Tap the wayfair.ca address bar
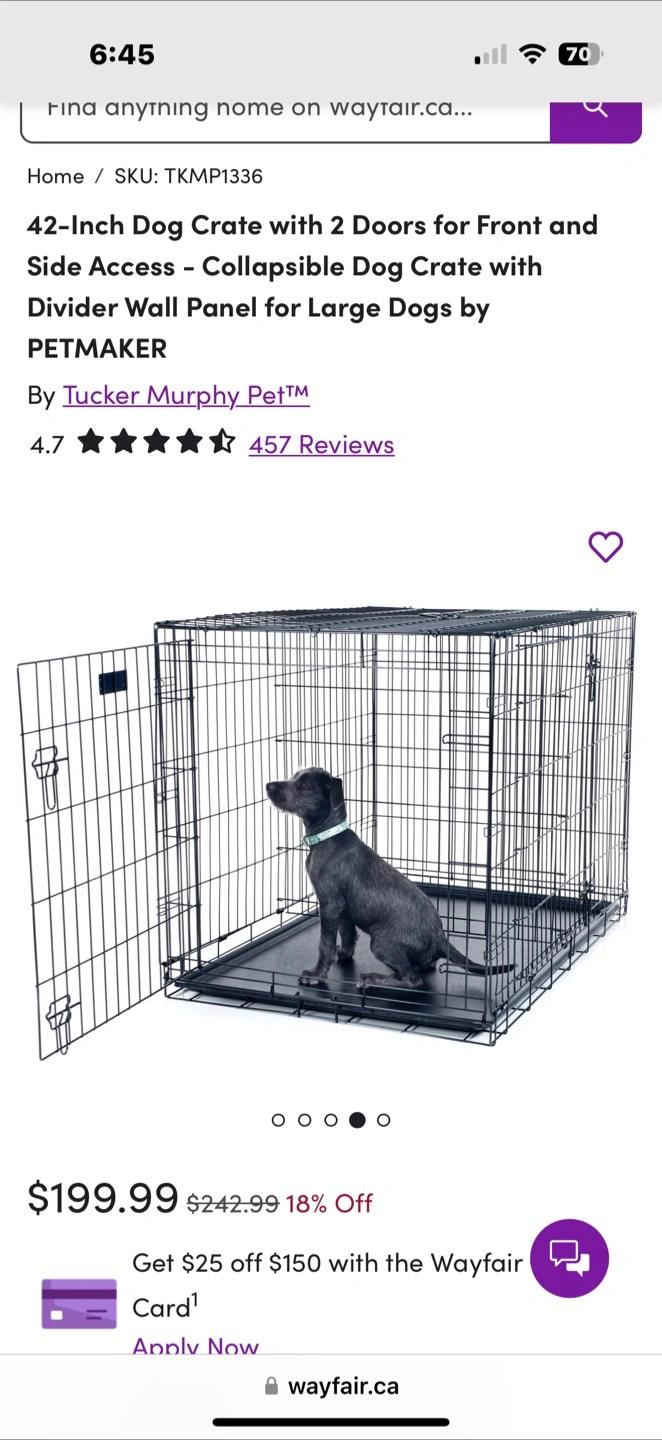This screenshot has height=1440, width=662. point(331,1386)
